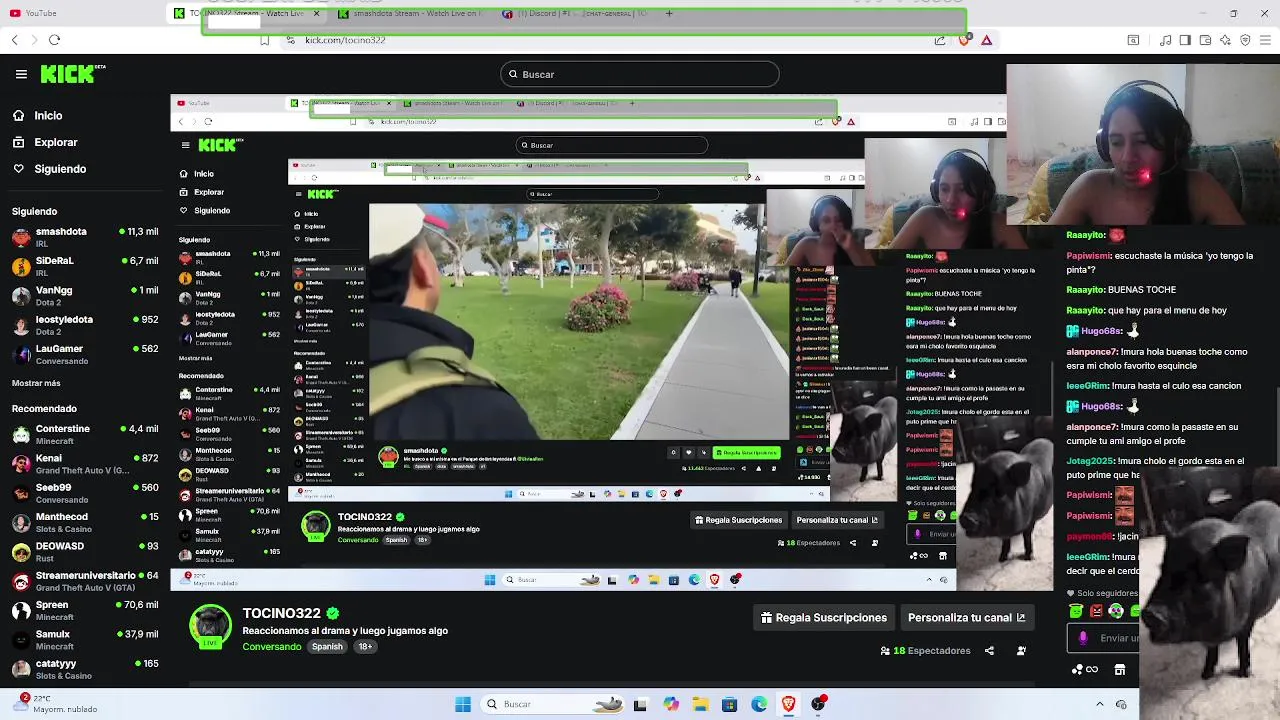
Task: Open File Explorer from taskbar
Action: 700,704
